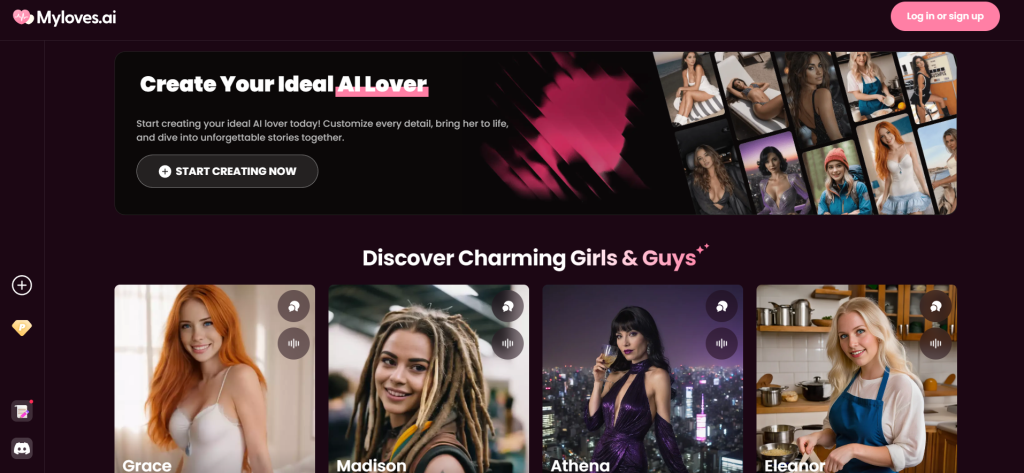Viewport: 1024px width, 473px height.
Task: Click the chat icon on Eleanor's card
Action: (x=936, y=306)
